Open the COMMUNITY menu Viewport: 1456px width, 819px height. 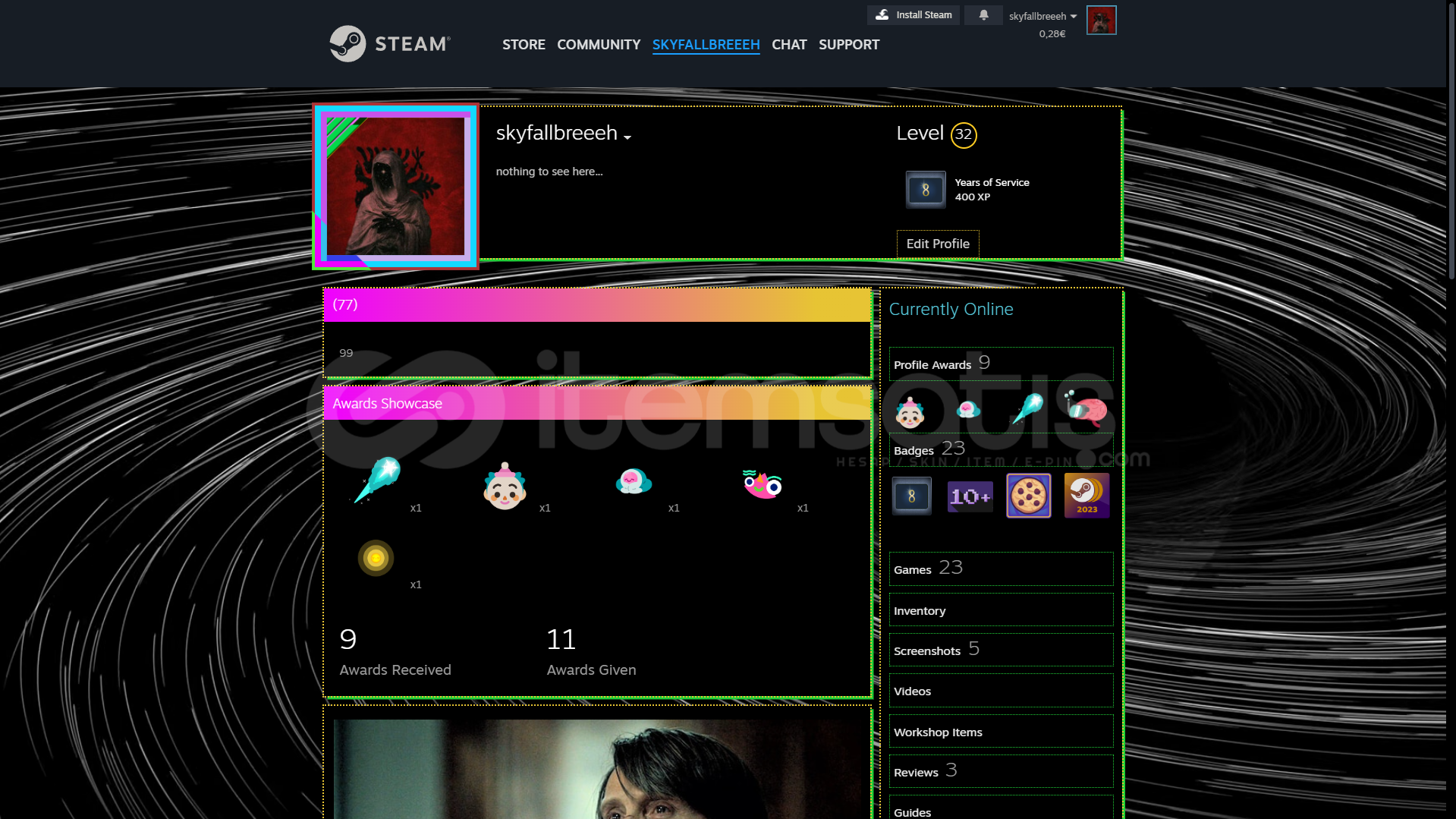pyautogui.click(x=599, y=45)
